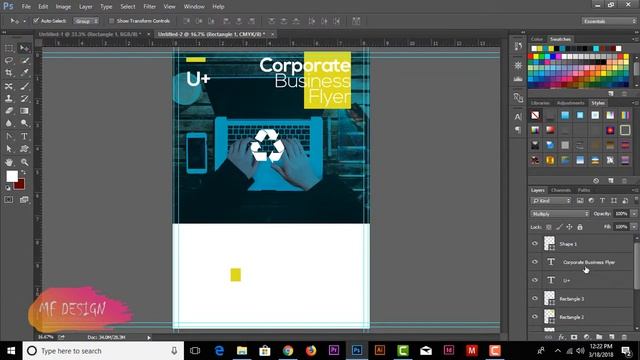Open the Window menu
Screen dimensions: 640x360
(194, 7)
